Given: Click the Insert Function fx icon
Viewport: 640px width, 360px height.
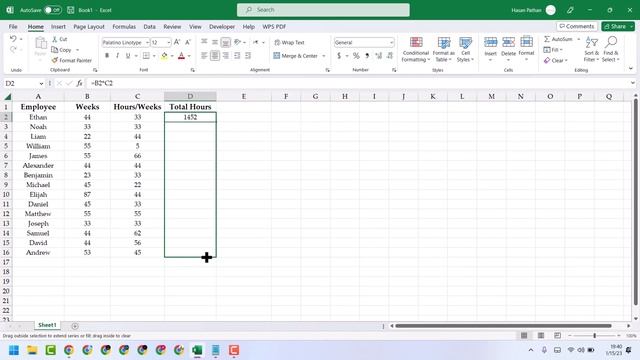Looking at the screenshot, I should coord(79,83).
